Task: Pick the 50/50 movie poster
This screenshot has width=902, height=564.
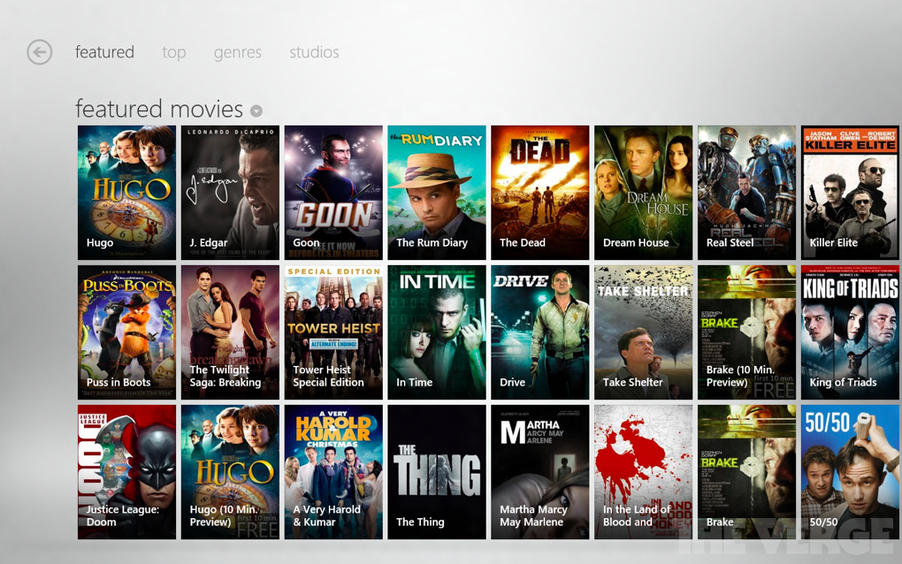Action: pos(850,472)
